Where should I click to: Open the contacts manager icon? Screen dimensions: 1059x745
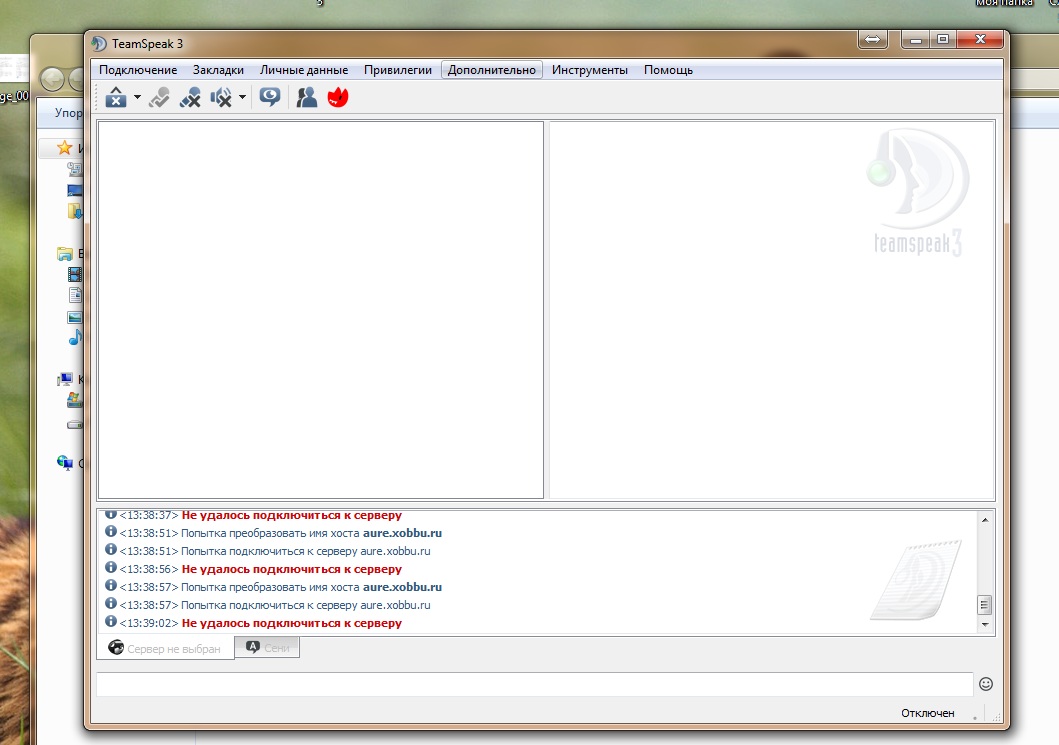pos(307,97)
